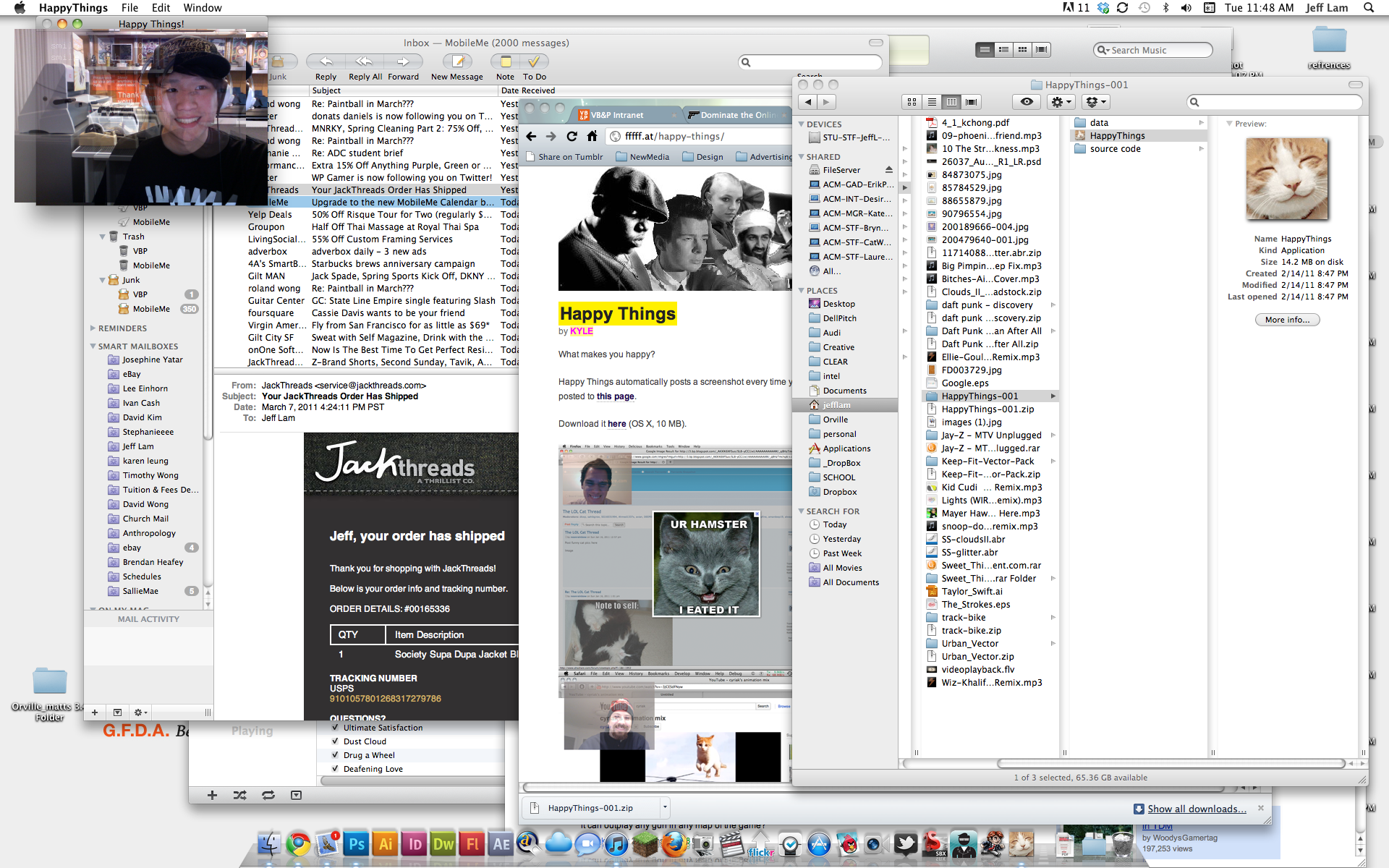Expand the REMINDERS section in Mail
Image resolution: width=1389 pixels, height=868 pixels.
coord(93,328)
